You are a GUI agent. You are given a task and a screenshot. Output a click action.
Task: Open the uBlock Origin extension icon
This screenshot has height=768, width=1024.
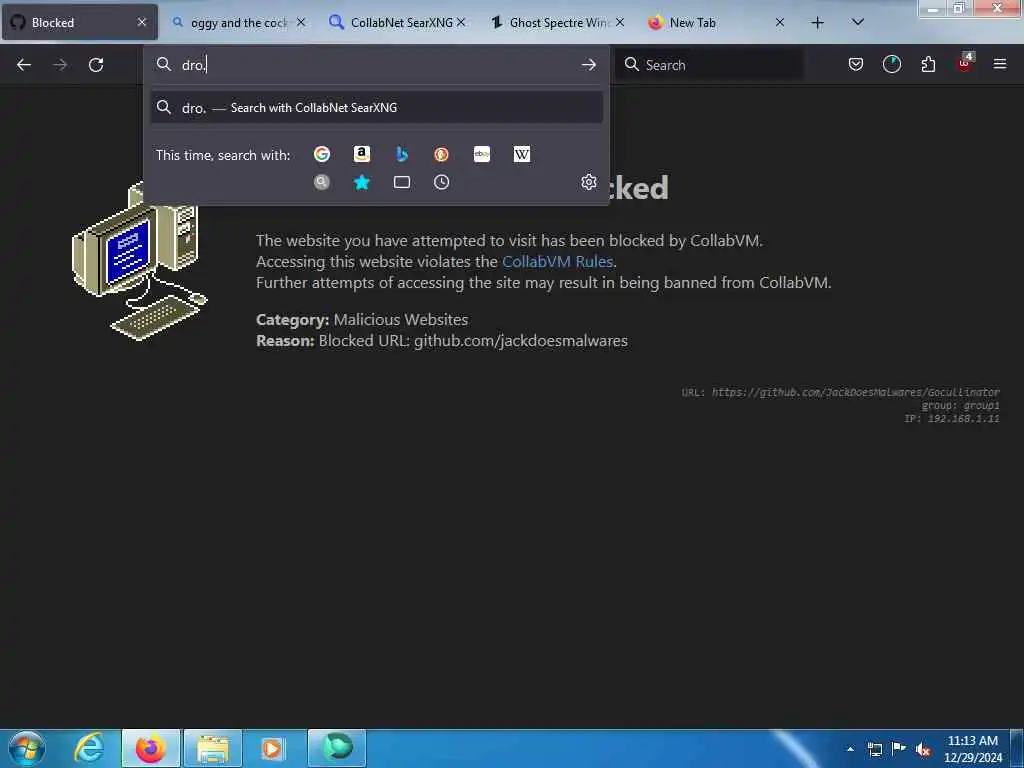point(965,63)
